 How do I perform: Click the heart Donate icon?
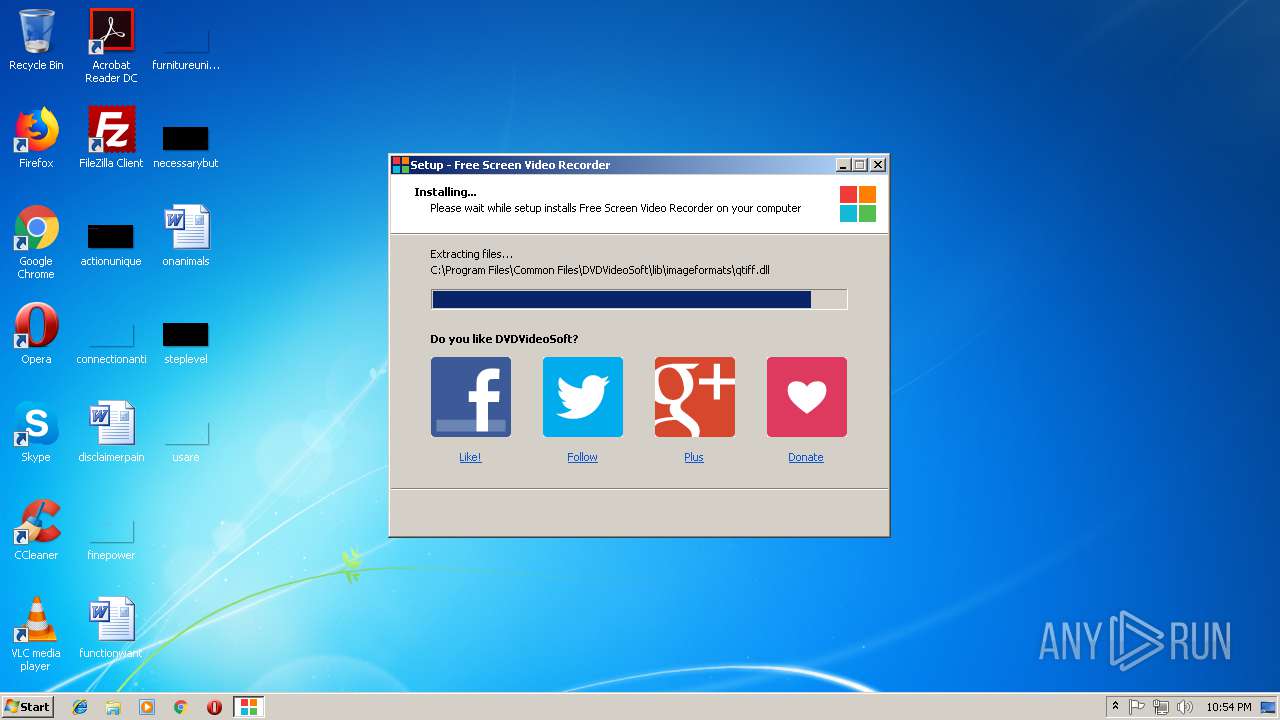[x=806, y=397]
